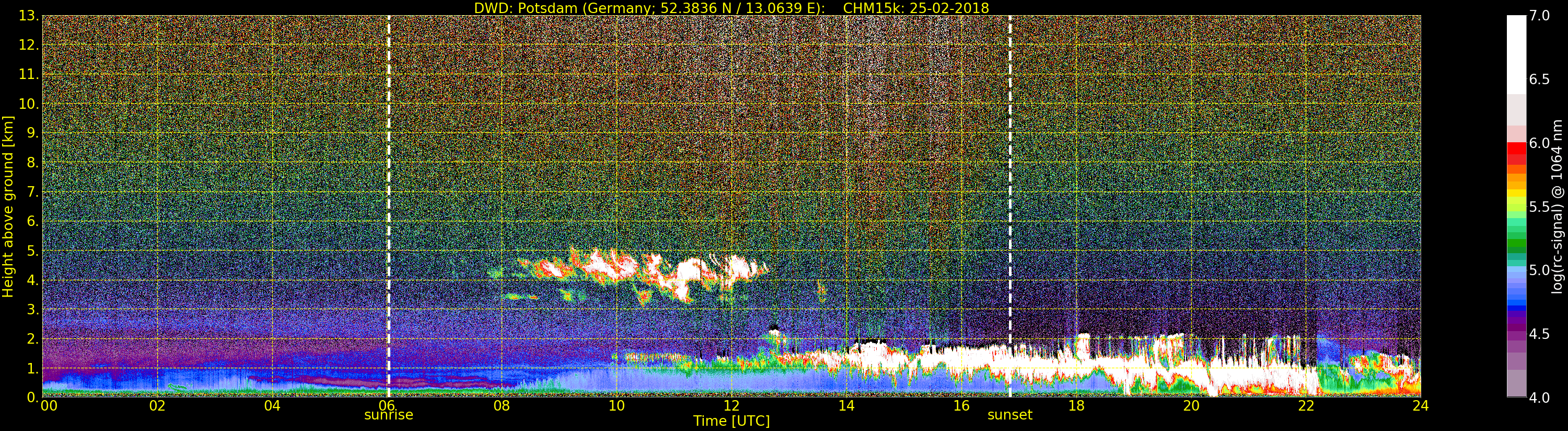Click the white dashed sunset marker line

pos(1010,207)
